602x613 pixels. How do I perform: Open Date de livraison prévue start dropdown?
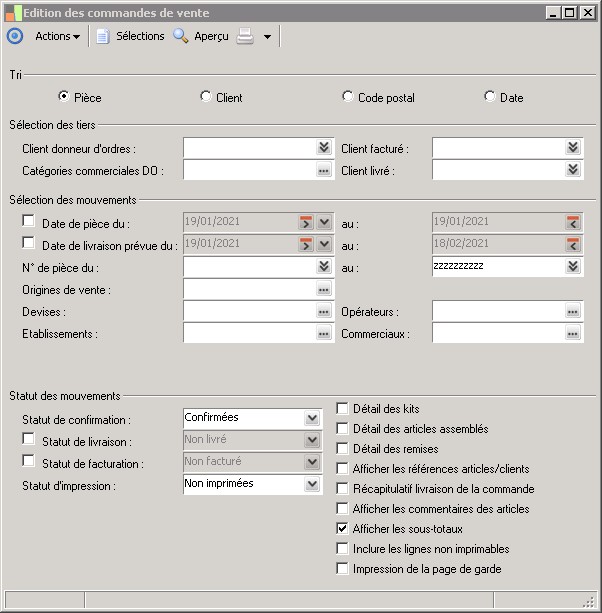324,244
